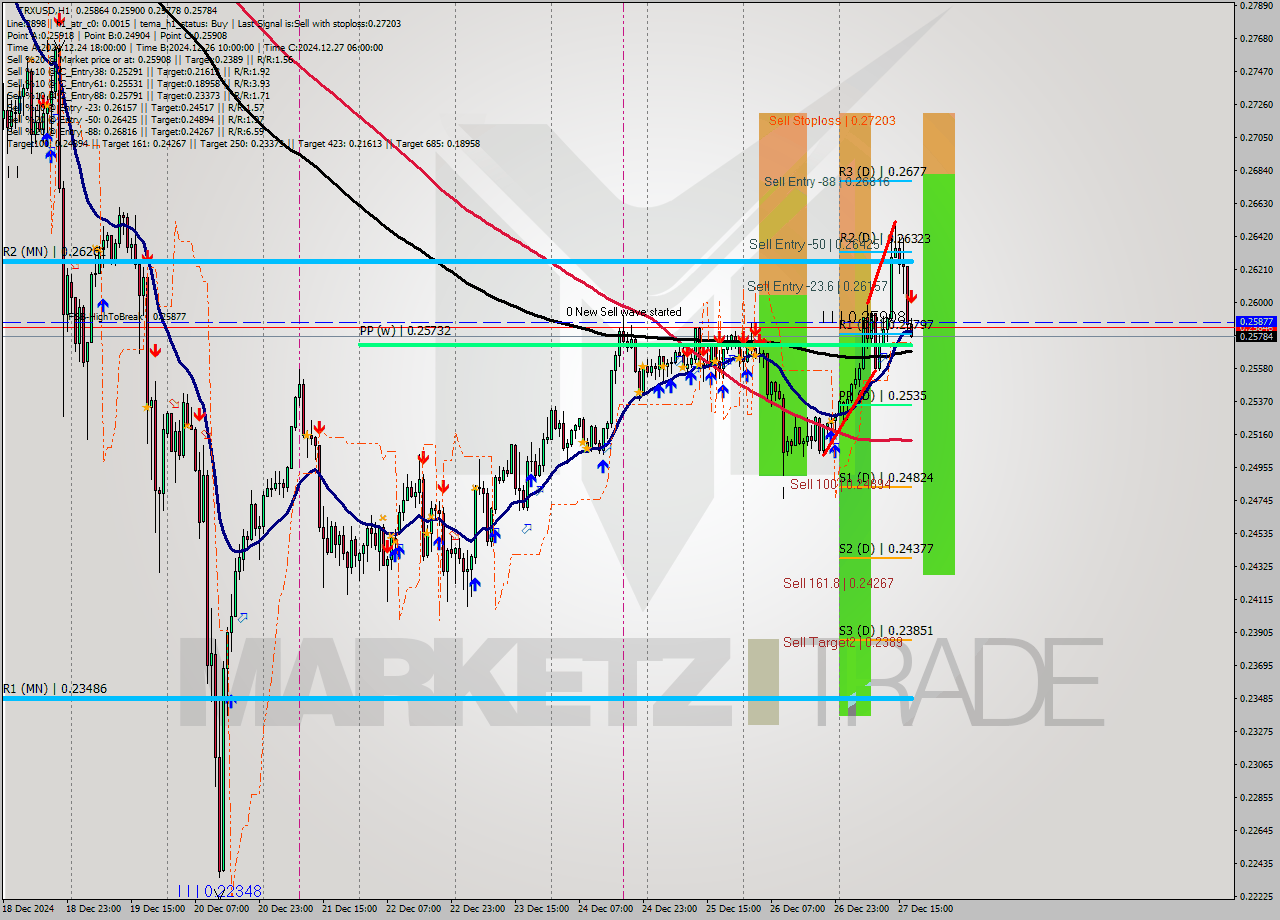The height and width of the screenshot is (920, 1280).
Task: Click '0 New Sell wave started' annotation
Action: (x=624, y=312)
